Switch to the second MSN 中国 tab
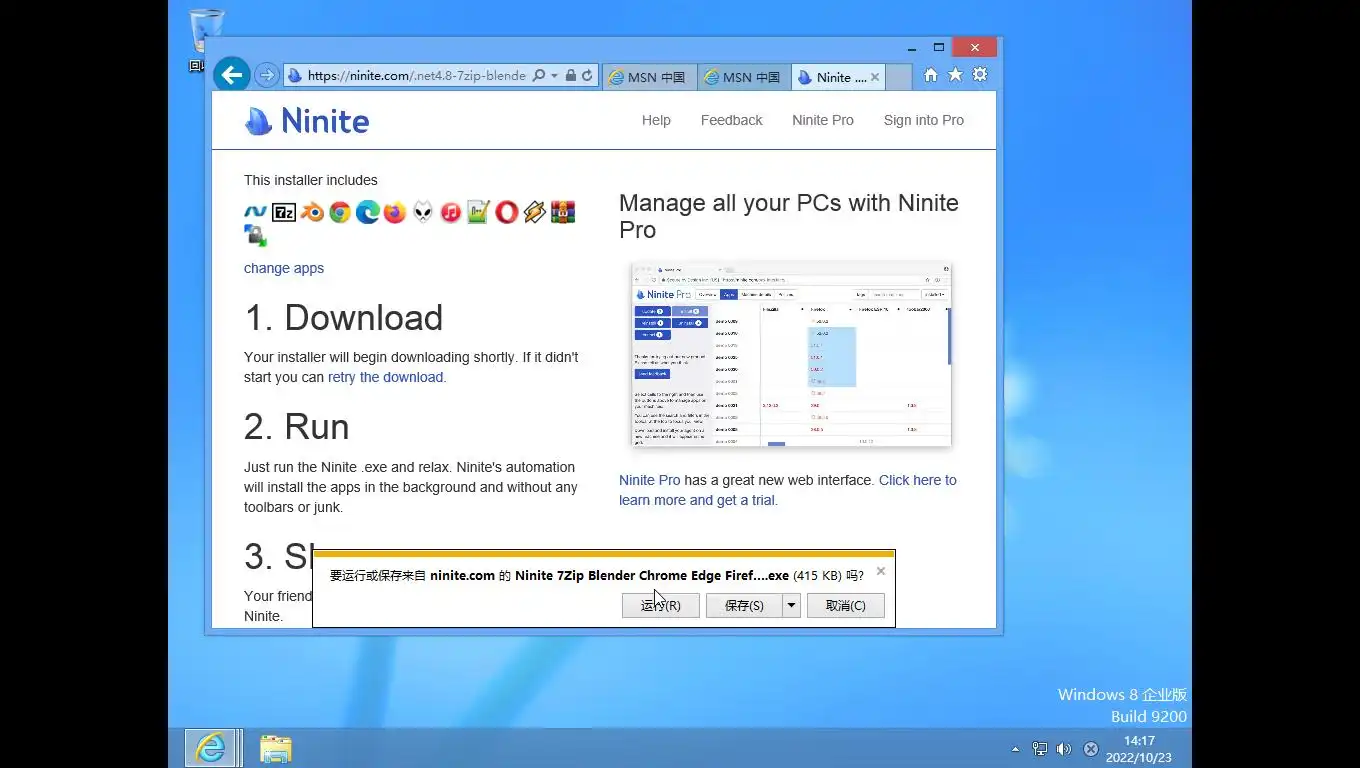1360x768 pixels. tap(742, 77)
